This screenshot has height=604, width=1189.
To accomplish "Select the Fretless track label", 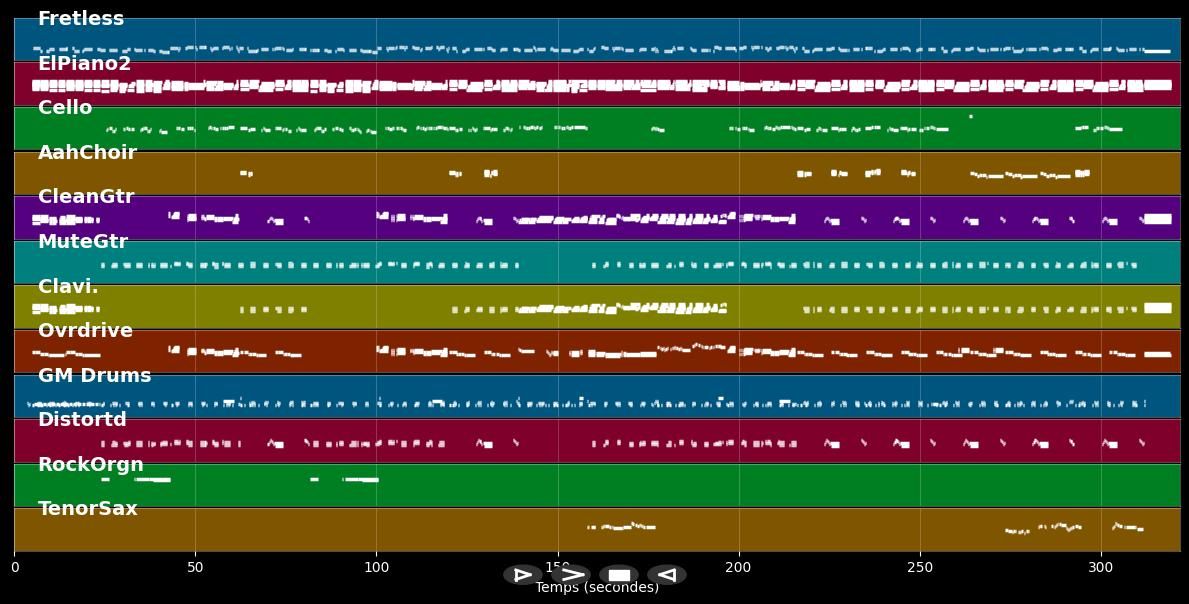I will 81,19.
